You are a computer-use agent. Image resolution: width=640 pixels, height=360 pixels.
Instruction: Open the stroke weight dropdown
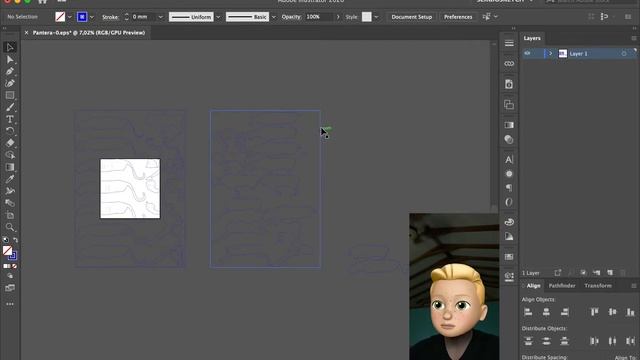click(x=160, y=17)
